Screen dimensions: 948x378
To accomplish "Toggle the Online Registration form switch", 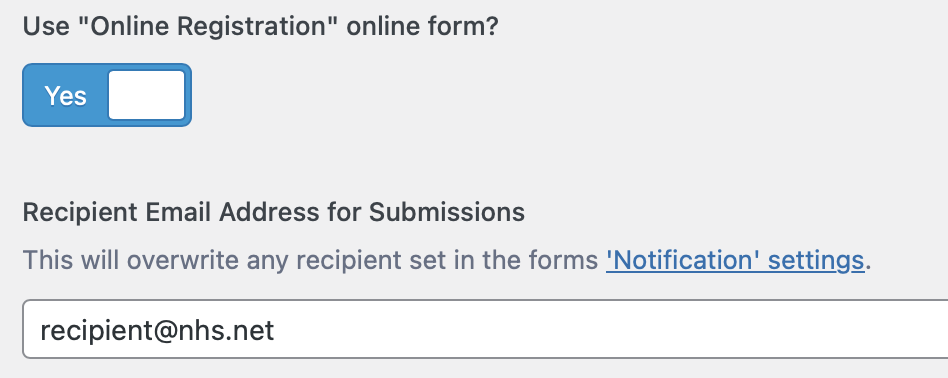I will point(107,95).
